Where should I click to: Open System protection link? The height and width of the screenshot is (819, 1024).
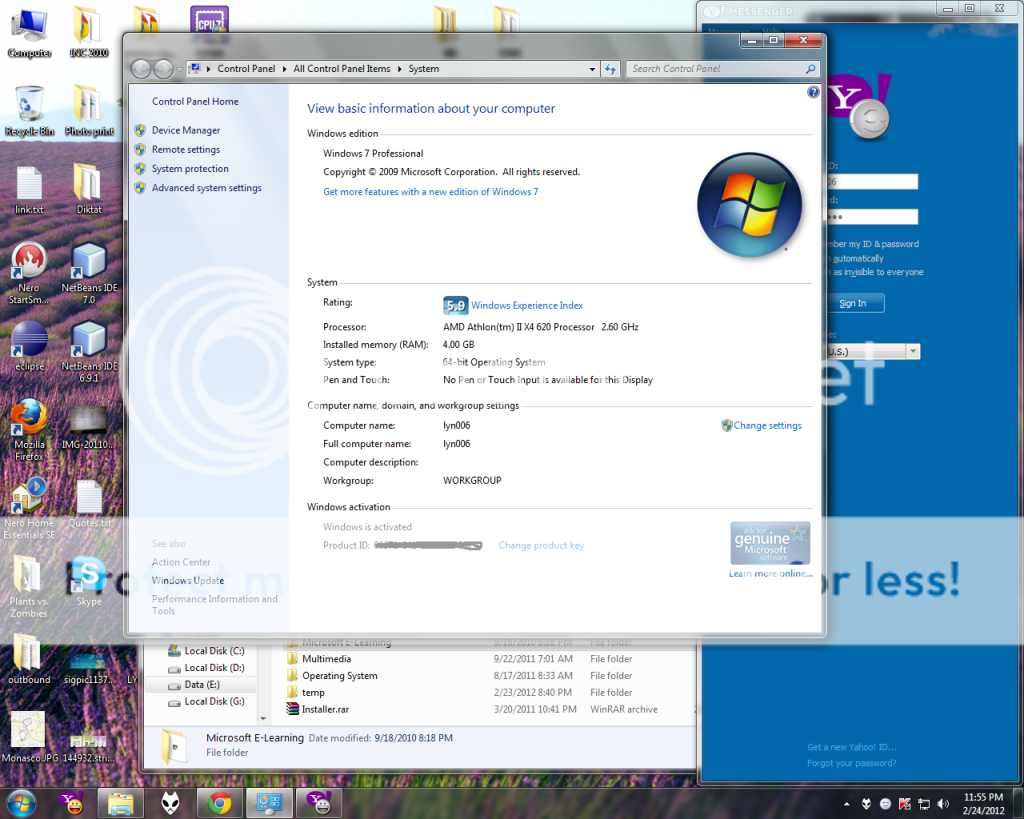tap(190, 169)
